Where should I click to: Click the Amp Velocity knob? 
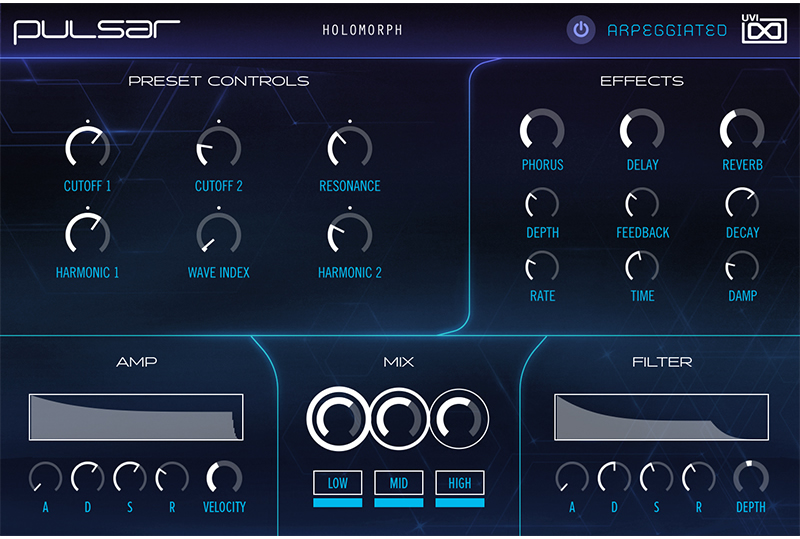click(224, 478)
